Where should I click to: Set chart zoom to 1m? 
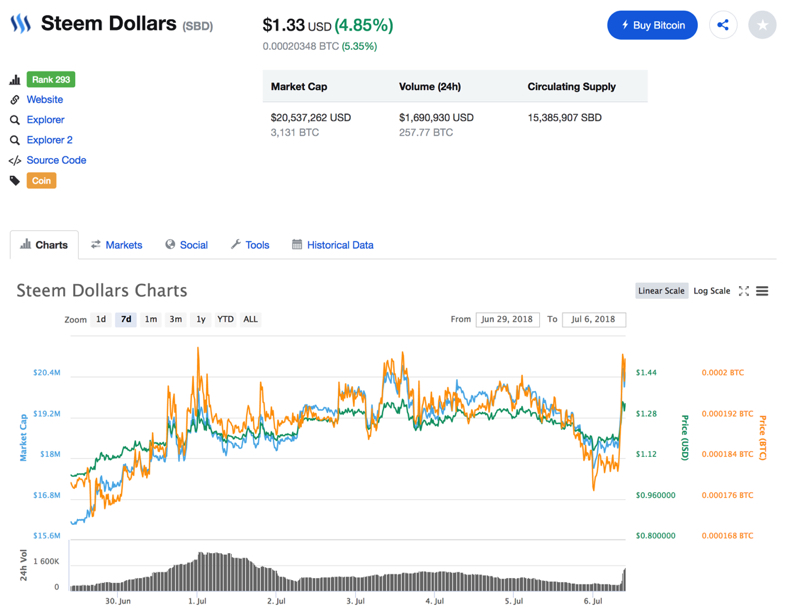[x=151, y=319]
